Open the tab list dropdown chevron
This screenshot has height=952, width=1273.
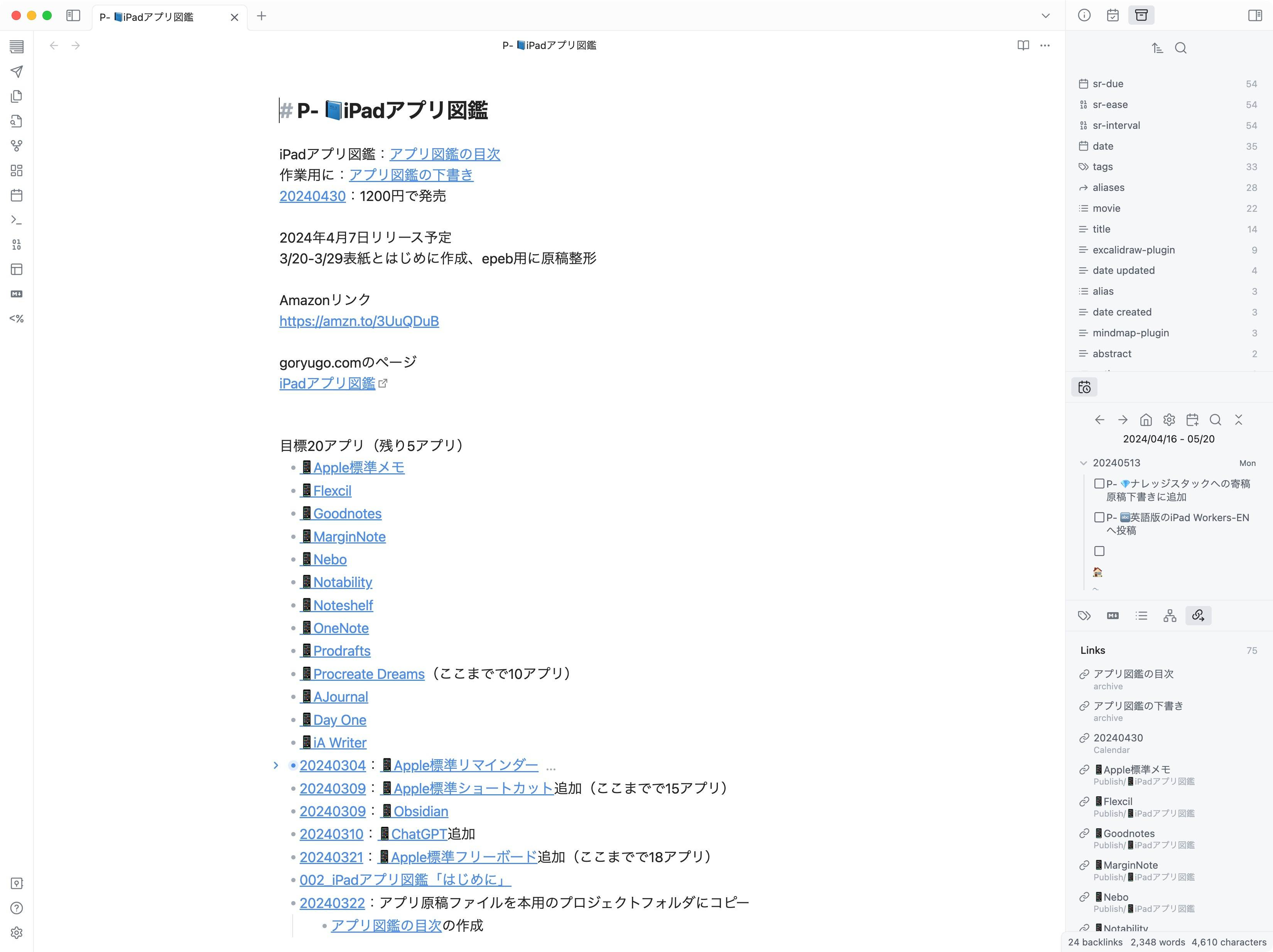(1046, 16)
